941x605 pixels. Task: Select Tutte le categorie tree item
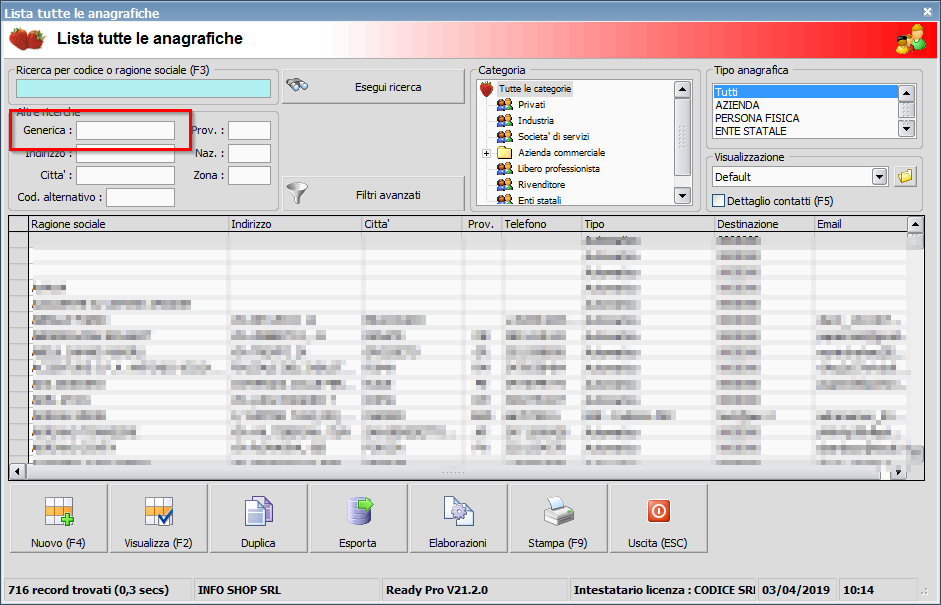(x=535, y=89)
